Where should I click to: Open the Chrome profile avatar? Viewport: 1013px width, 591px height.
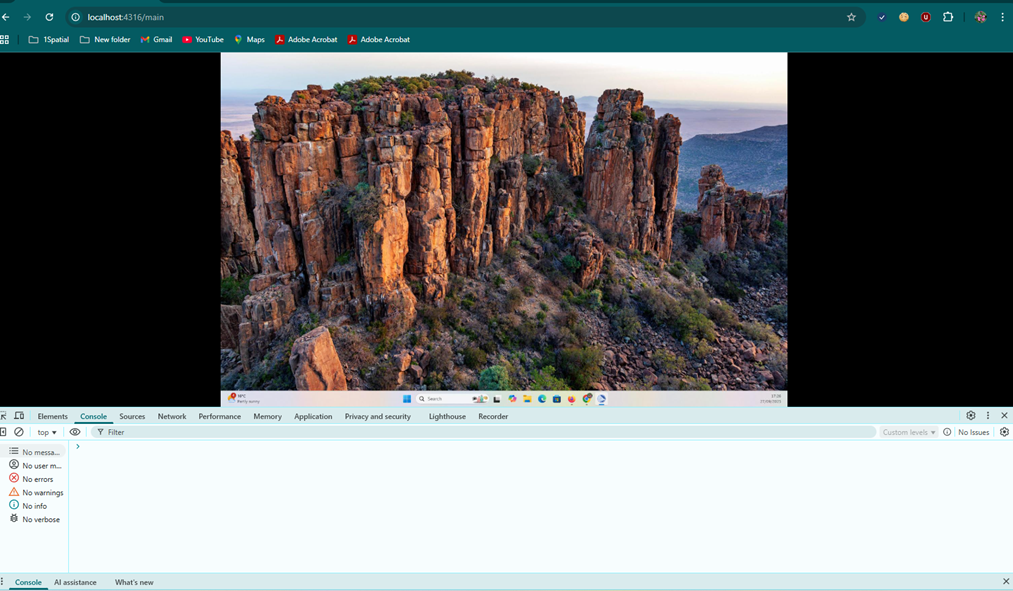tap(980, 17)
